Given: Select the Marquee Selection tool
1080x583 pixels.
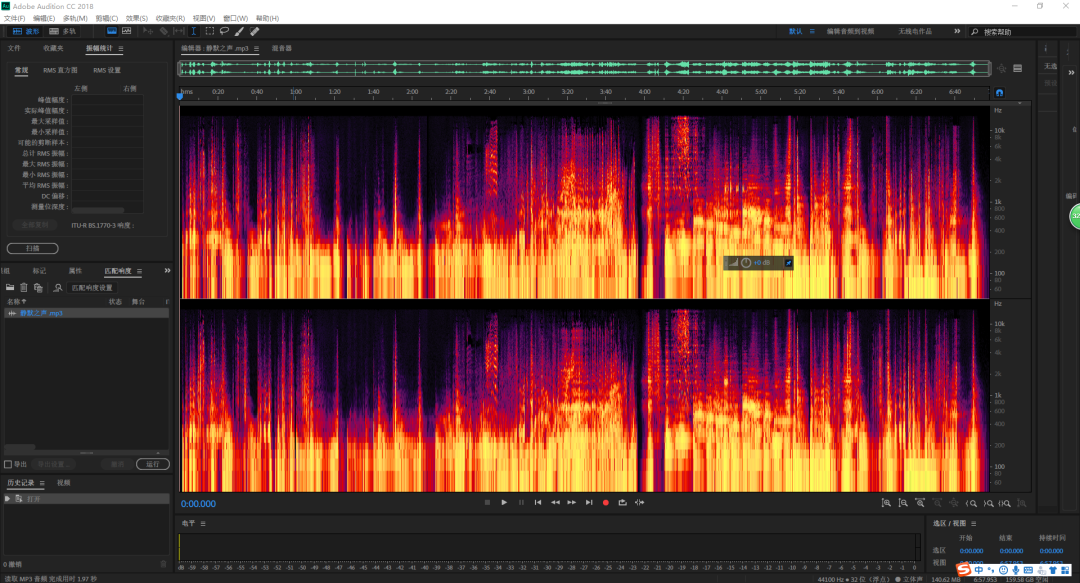Looking at the screenshot, I should (x=209, y=31).
